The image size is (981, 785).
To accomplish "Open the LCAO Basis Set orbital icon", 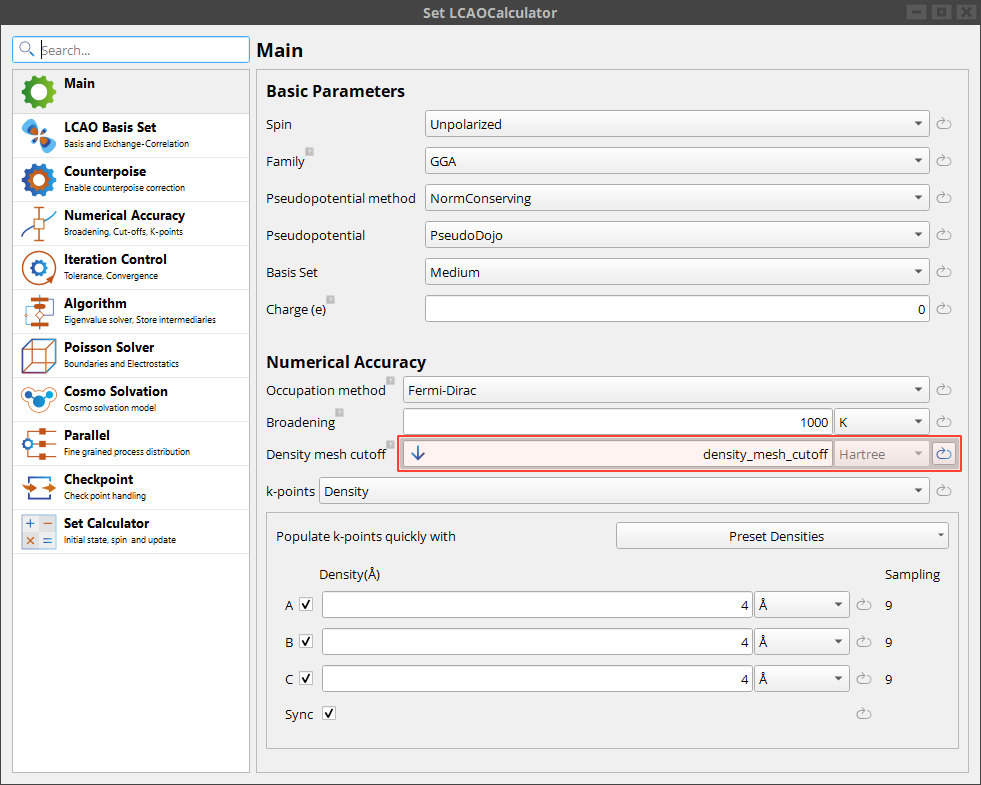I will pos(39,136).
